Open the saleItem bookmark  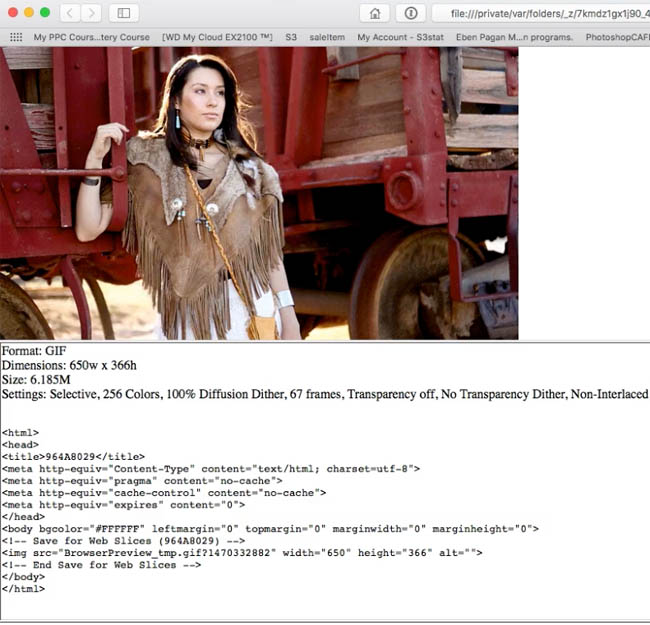[327, 37]
